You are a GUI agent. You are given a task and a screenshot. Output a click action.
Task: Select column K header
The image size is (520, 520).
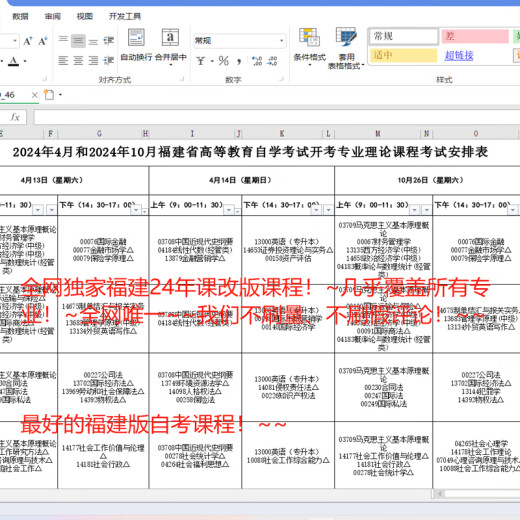pyautogui.click(x=282, y=134)
